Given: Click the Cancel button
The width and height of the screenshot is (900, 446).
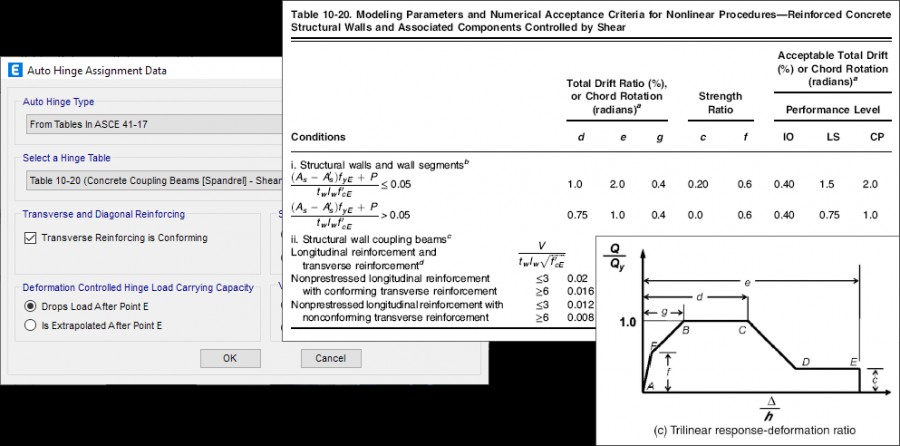Looking at the screenshot, I should coord(330,358).
